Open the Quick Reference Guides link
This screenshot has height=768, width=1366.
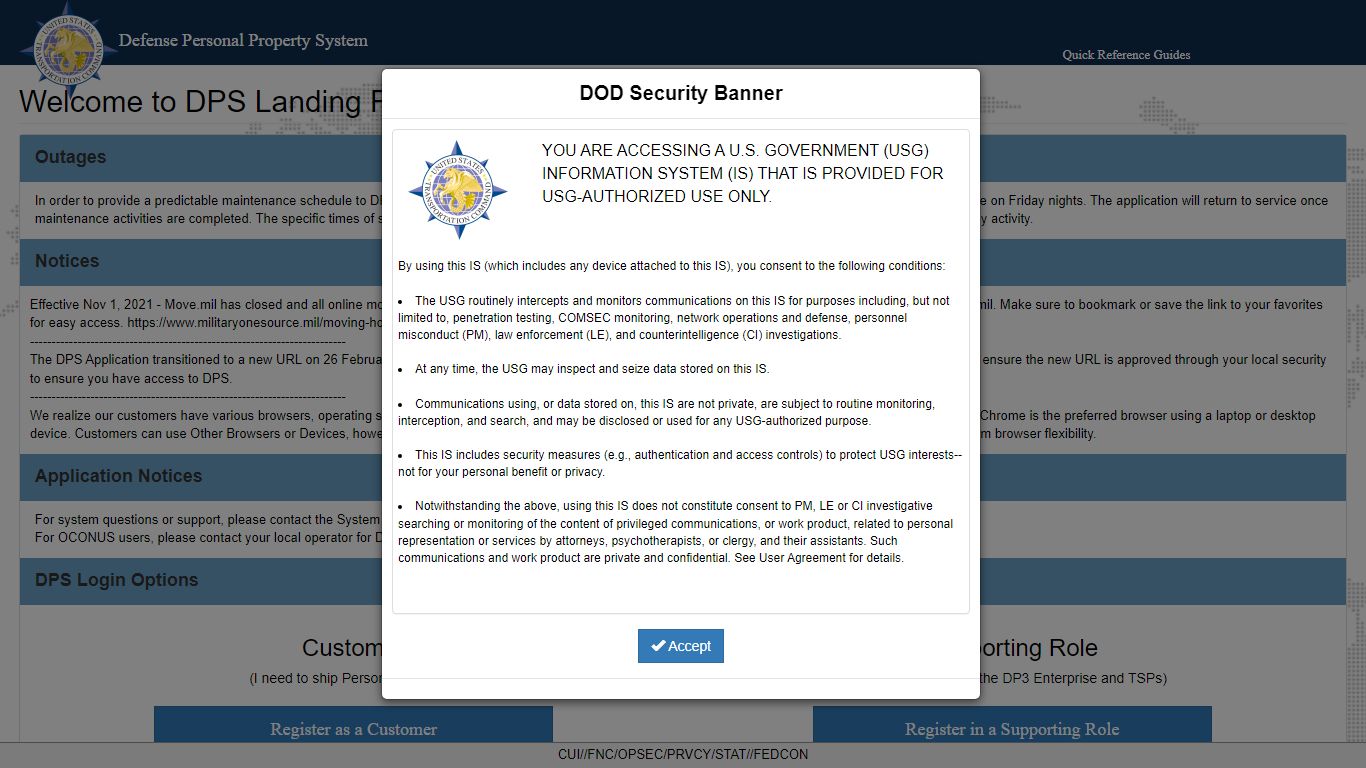pos(1126,55)
